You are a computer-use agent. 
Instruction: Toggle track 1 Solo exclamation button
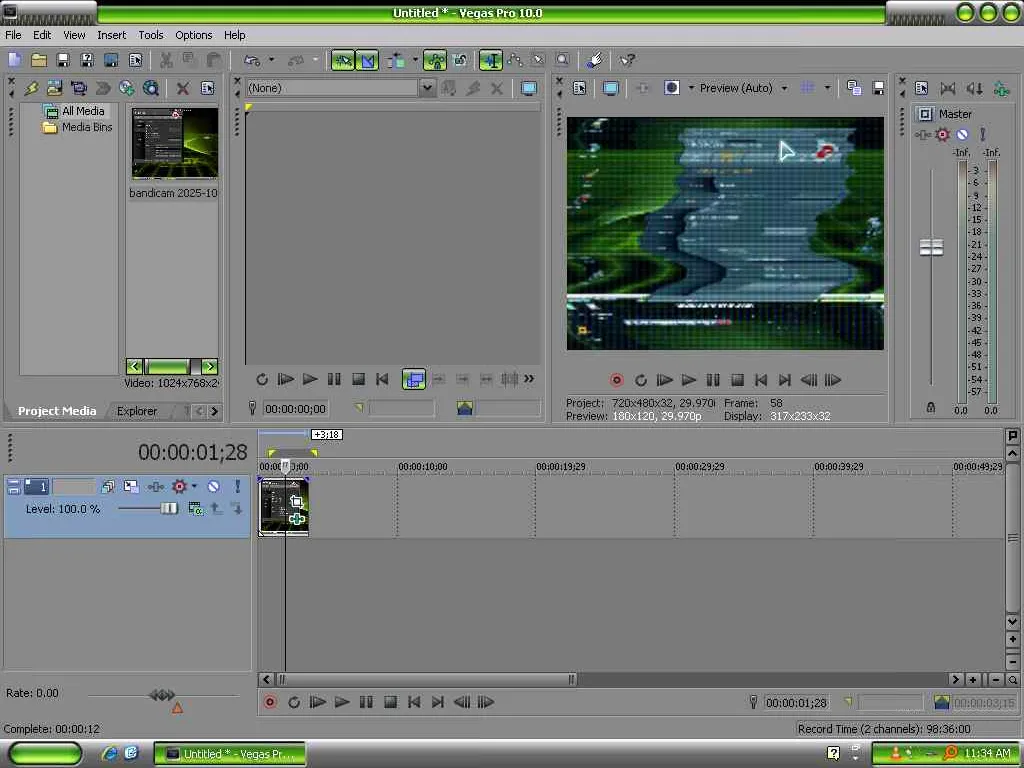coord(238,487)
